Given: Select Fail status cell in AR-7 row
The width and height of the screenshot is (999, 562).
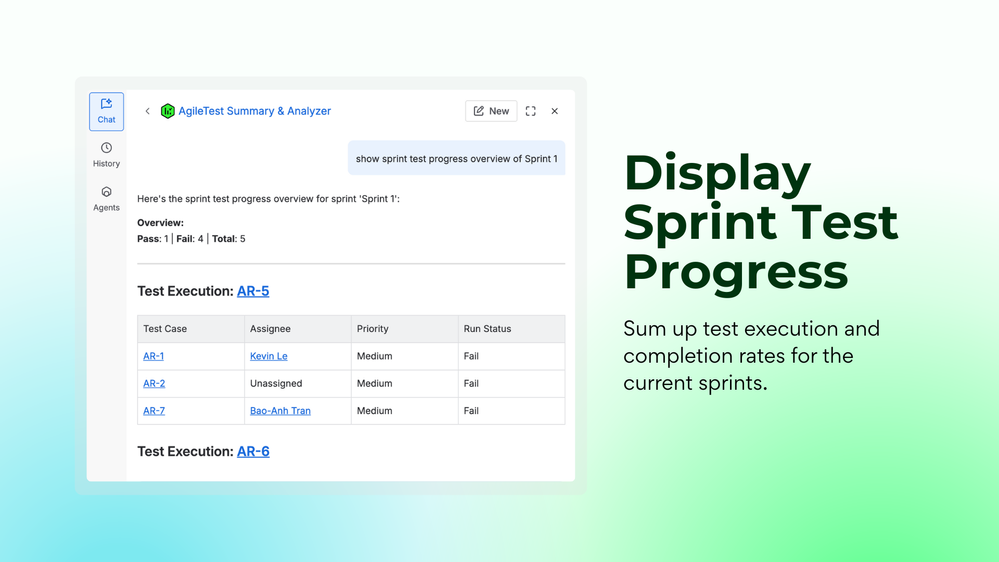Looking at the screenshot, I should tap(512, 411).
